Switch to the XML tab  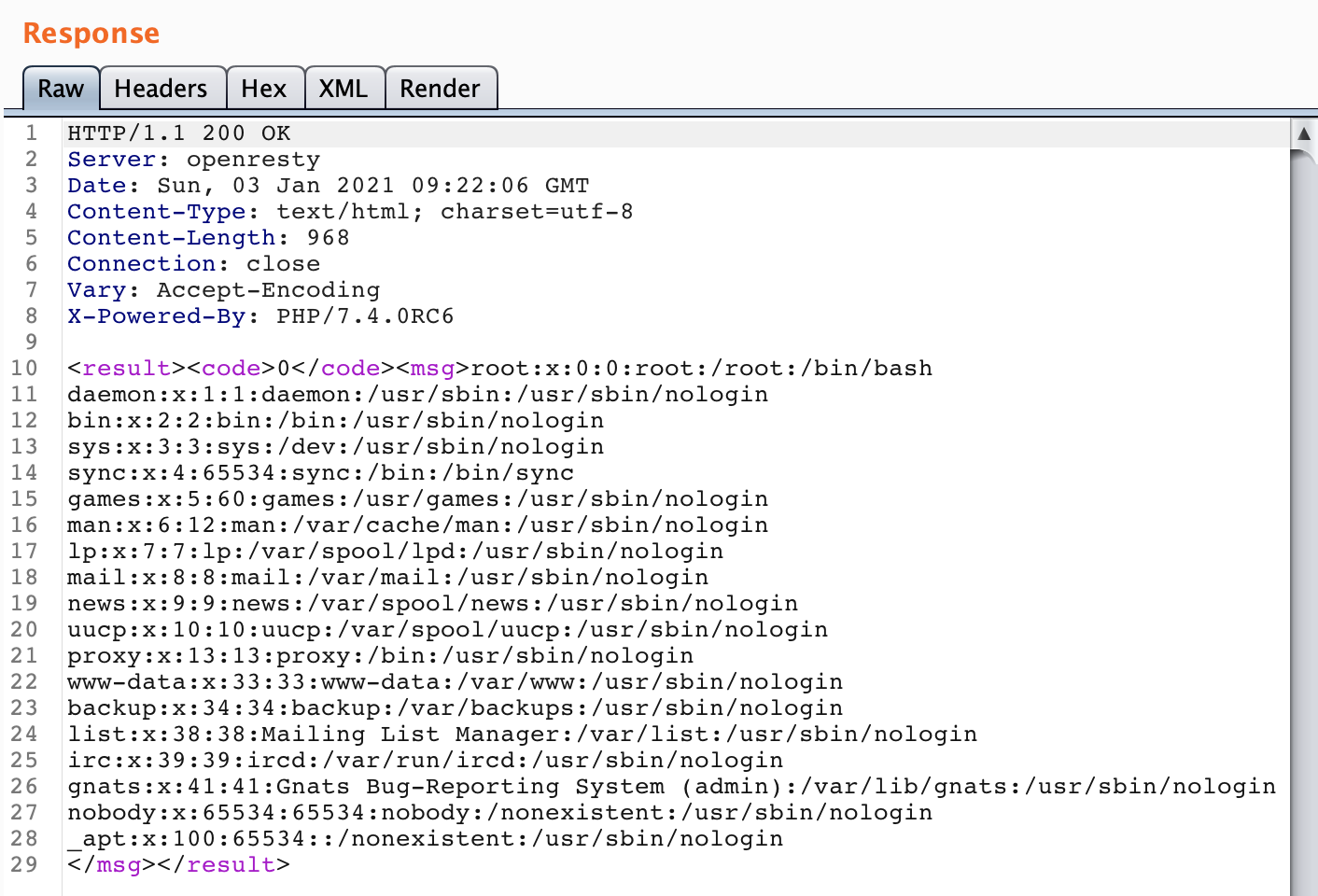(x=344, y=87)
